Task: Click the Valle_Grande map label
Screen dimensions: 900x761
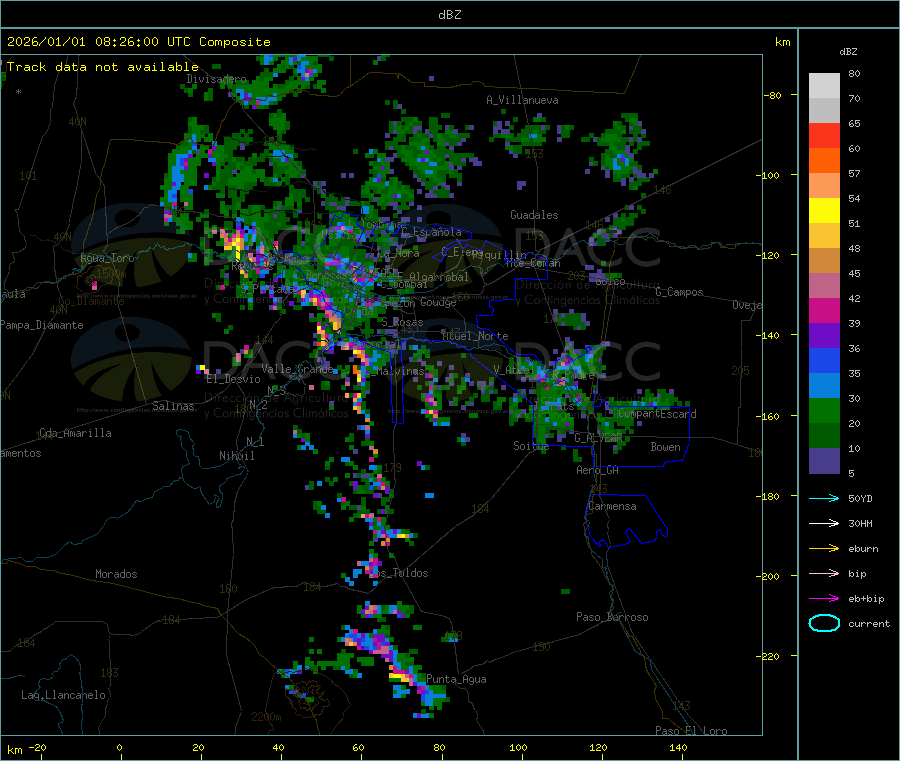Action: (x=297, y=369)
